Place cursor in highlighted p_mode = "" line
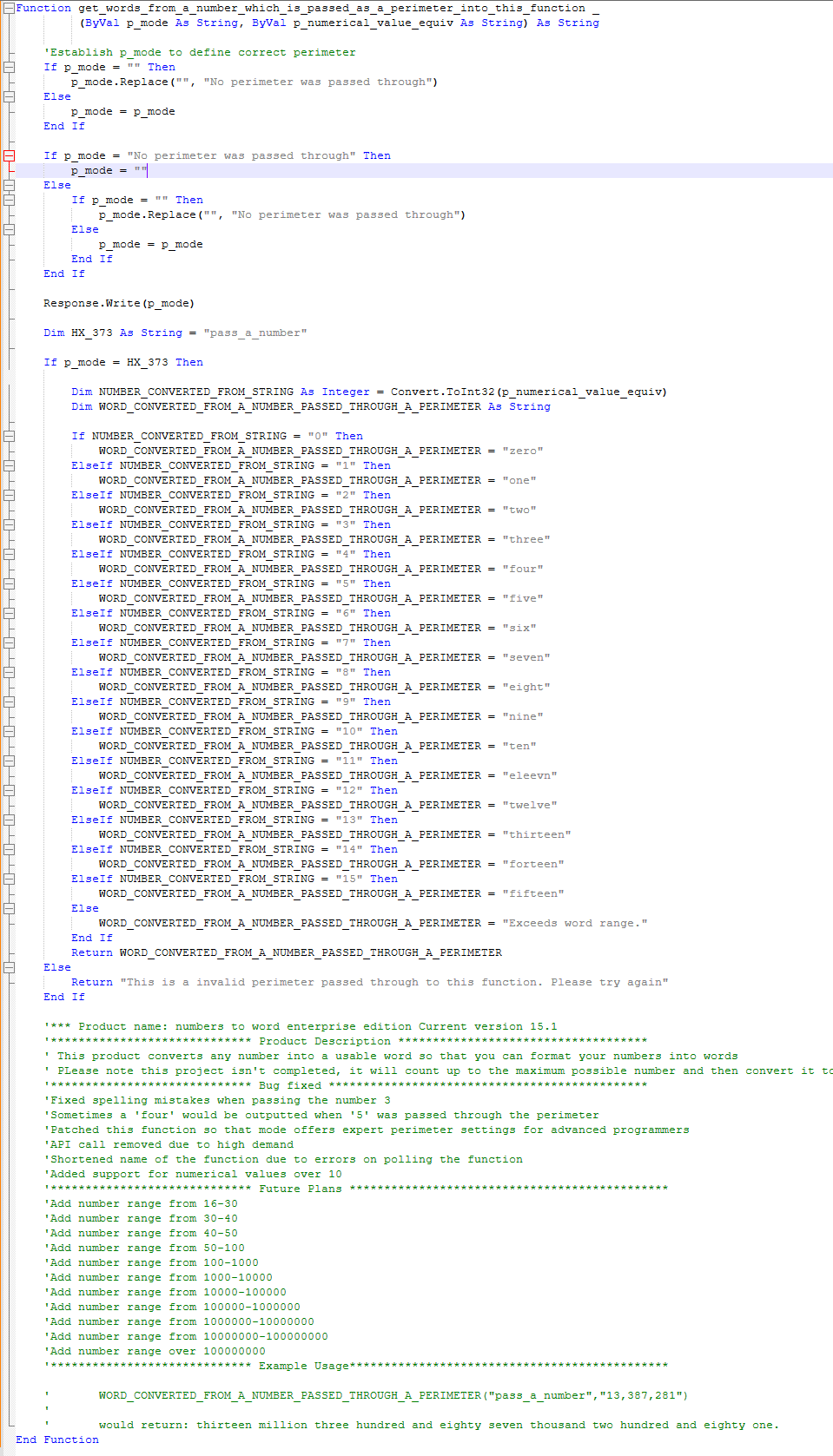 tap(424, 170)
